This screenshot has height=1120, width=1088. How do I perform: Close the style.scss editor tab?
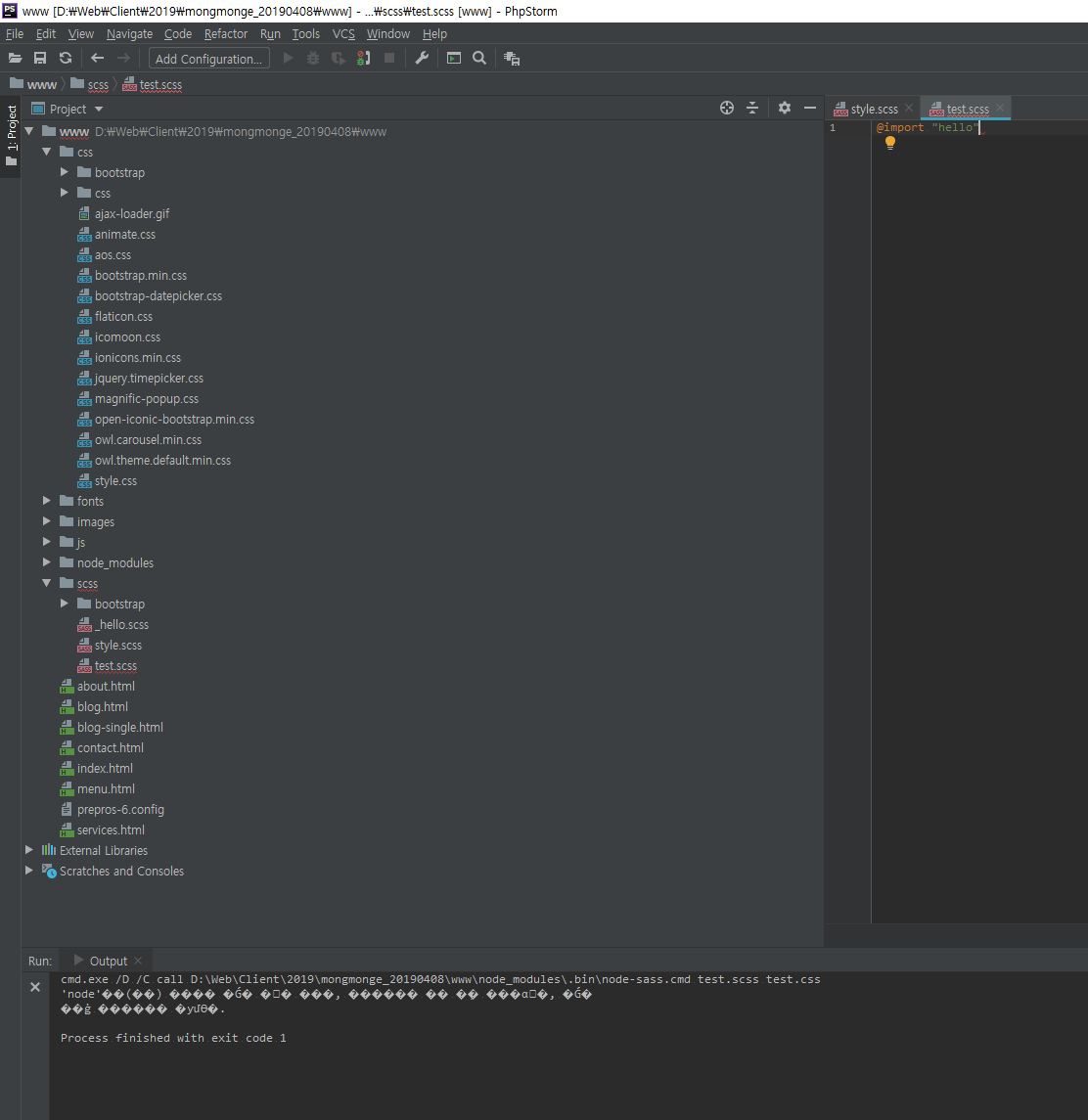[909, 108]
